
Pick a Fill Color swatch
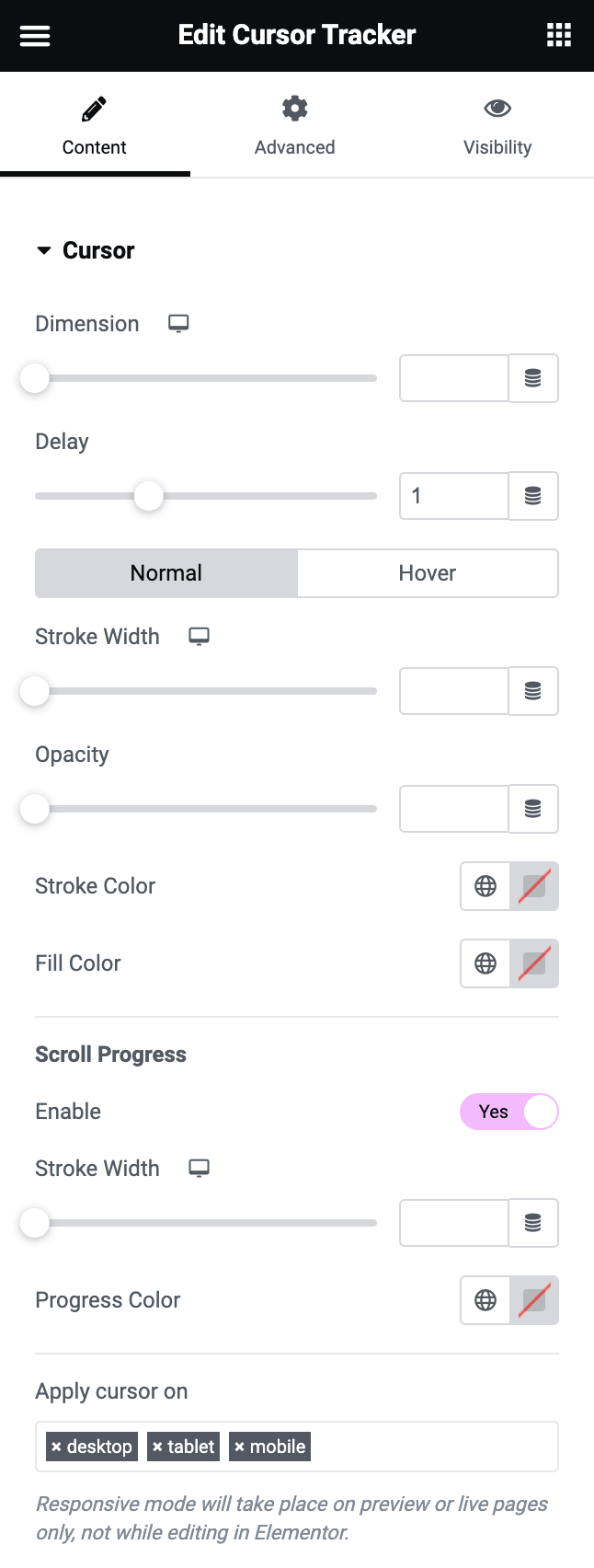tap(534, 963)
